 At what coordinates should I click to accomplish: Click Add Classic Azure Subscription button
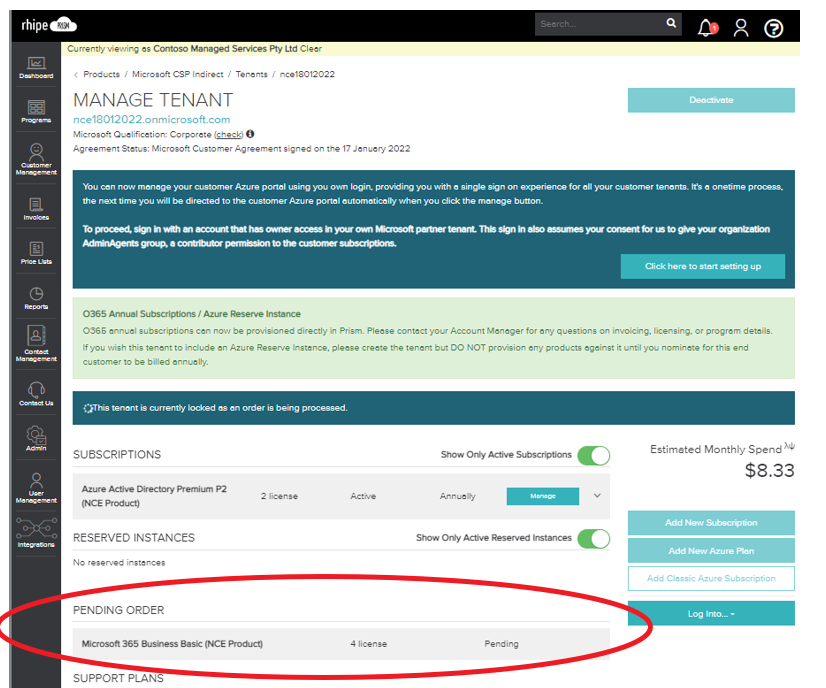[x=711, y=578]
